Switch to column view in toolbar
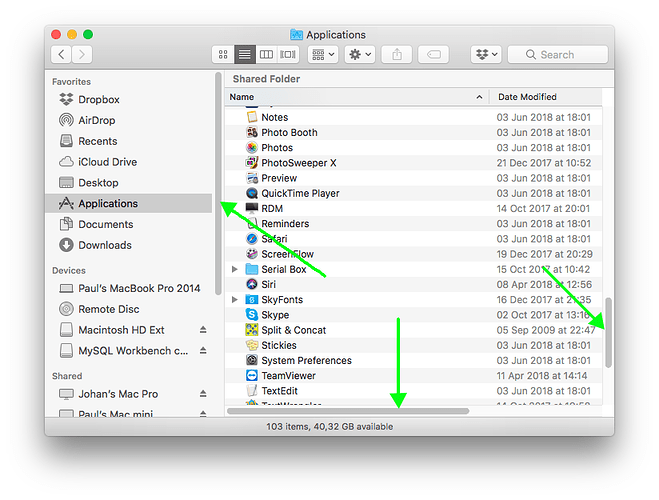Screen dimensions: 659x500 [267, 55]
